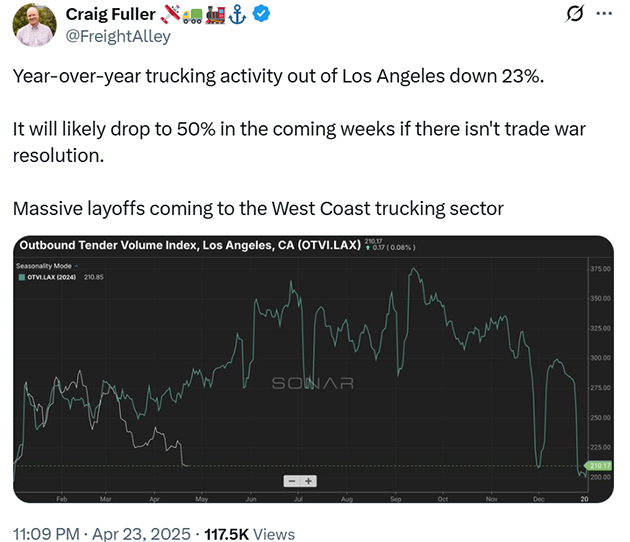The height and width of the screenshot is (542, 630).
Task: Click the OTVI.LAX (2024) legend label
Action: coord(52,277)
